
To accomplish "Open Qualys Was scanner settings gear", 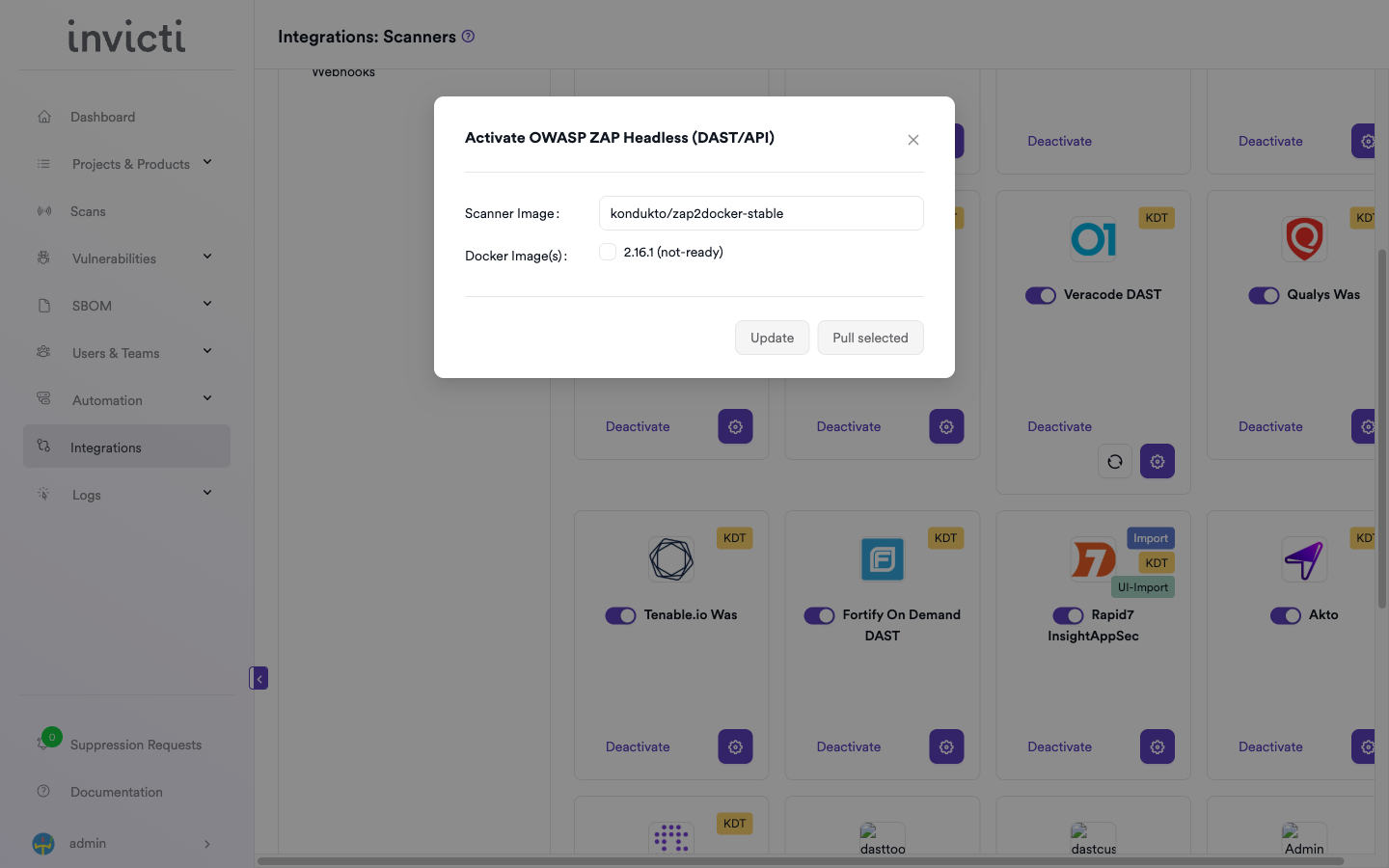I will pos(1366,426).
